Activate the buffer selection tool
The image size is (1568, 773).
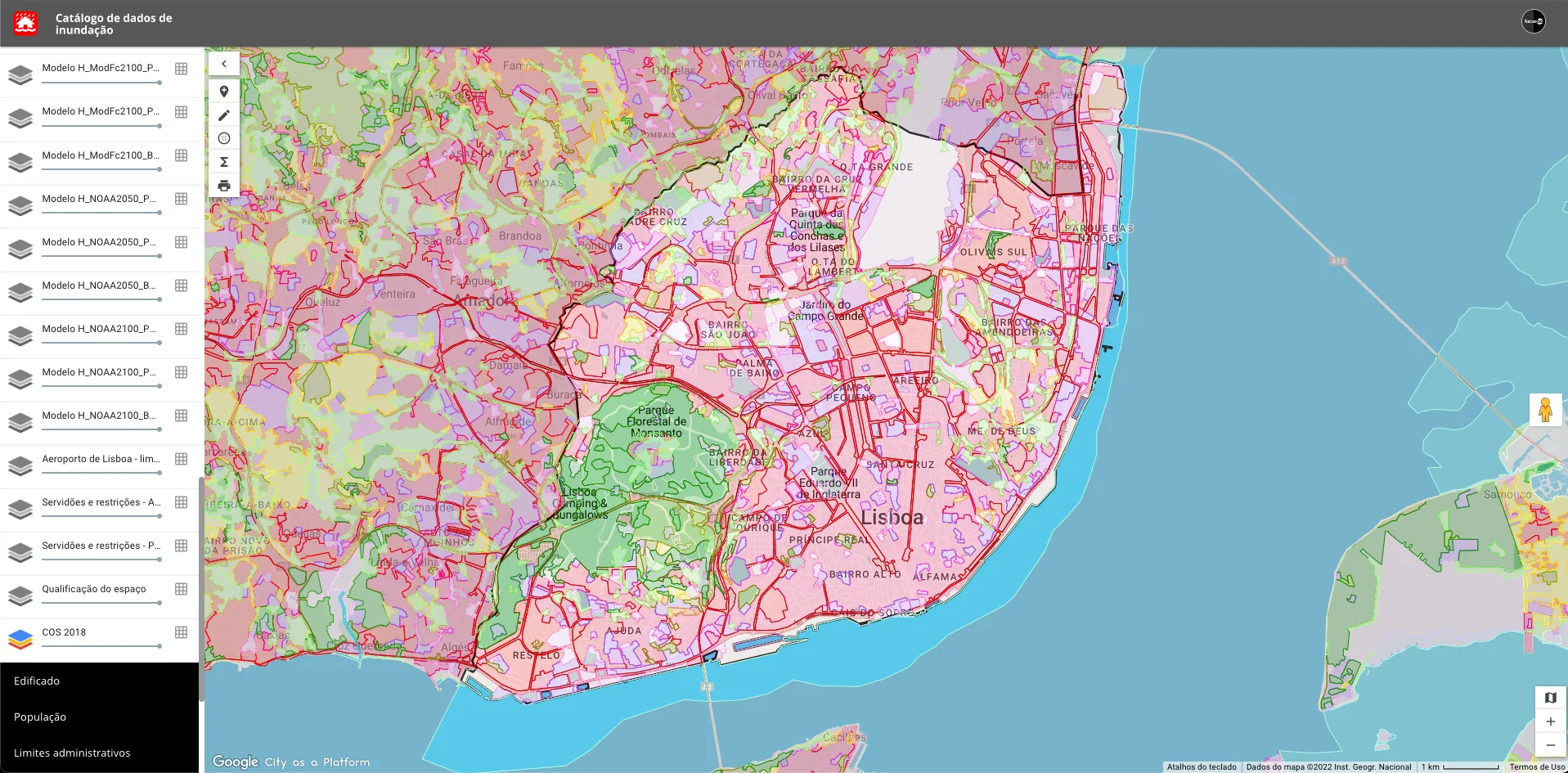[x=224, y=138]
